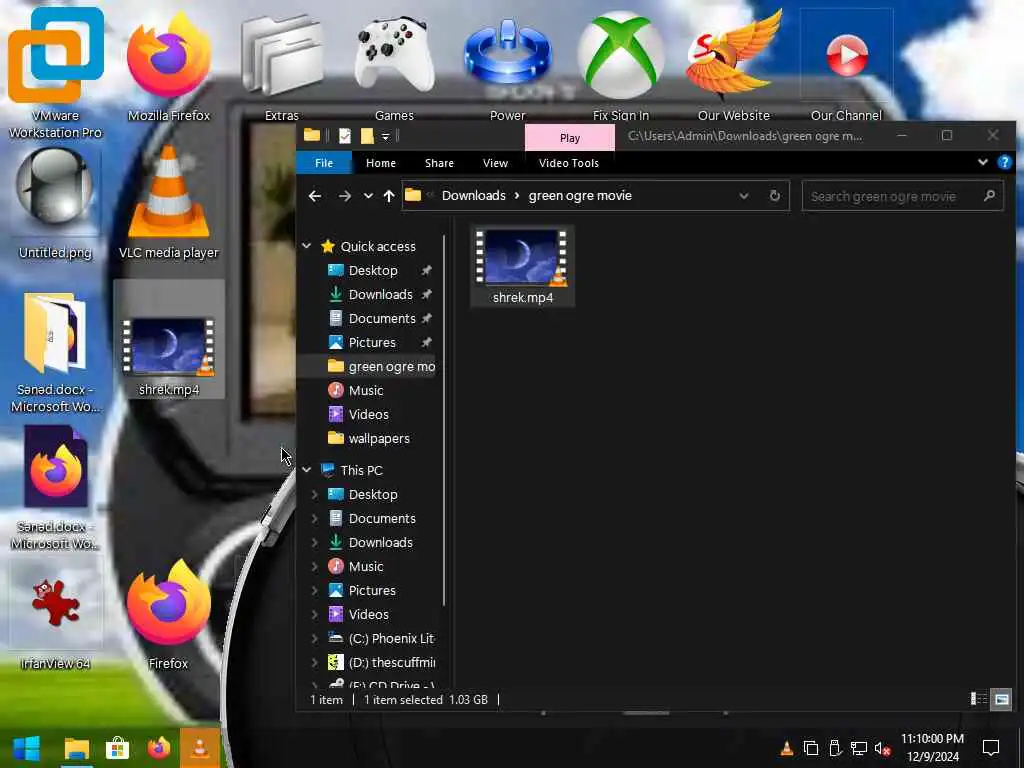Open the notification center icon
1024x768 pixels.
pos(991,748)
